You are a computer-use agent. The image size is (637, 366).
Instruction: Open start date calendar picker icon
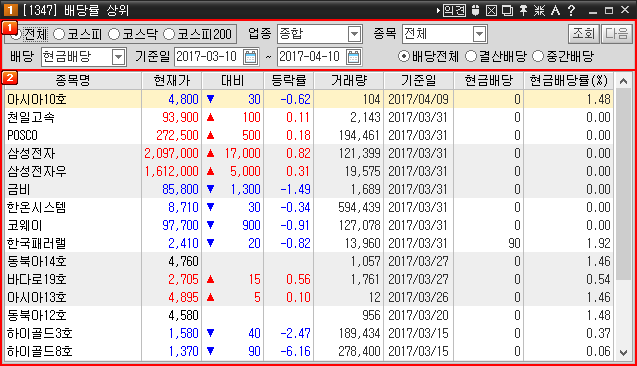pyautogui.click(x=250, y=57)
